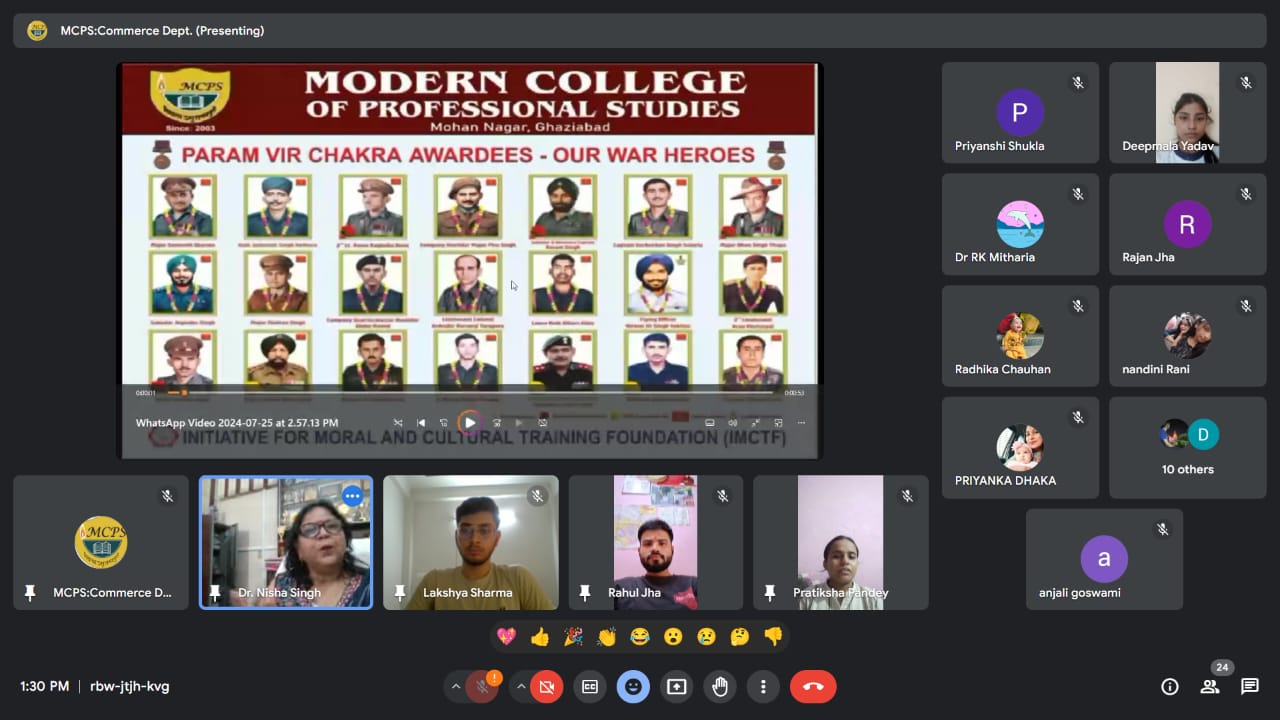
Task: Turn on the camera button
Action: pyautogui.click(x=546, y=687)
